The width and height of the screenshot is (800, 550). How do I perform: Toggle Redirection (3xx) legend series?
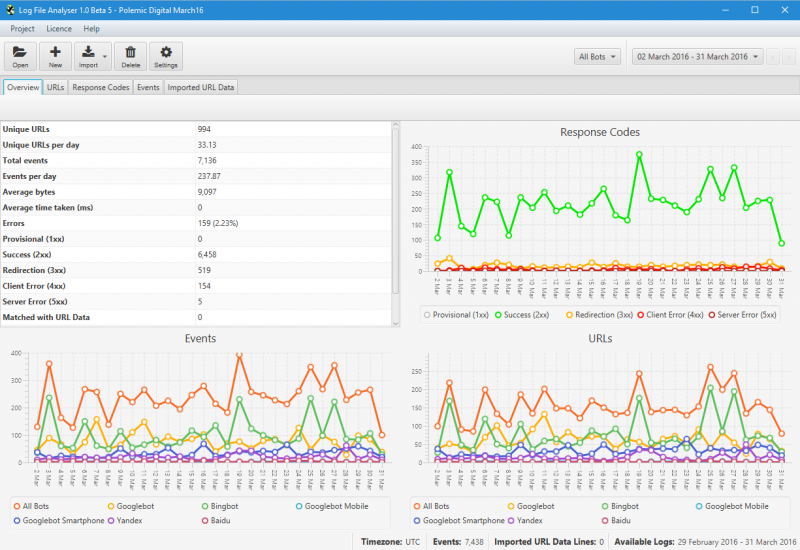pyautogui.click(x=599, y=315)
